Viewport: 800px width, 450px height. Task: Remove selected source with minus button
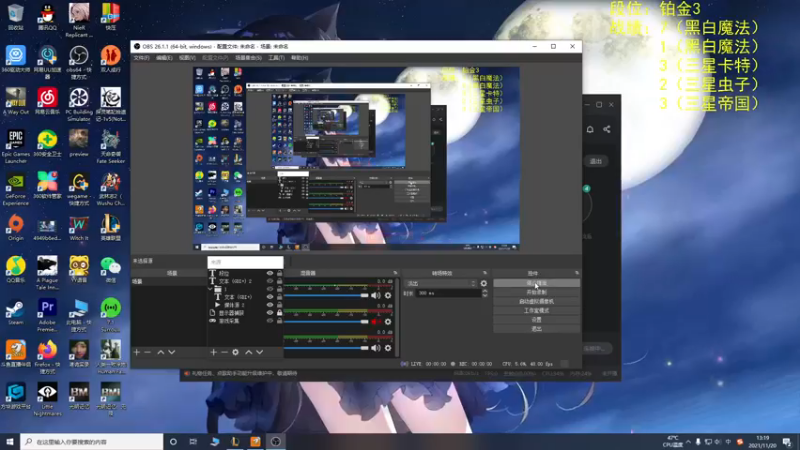224,352
